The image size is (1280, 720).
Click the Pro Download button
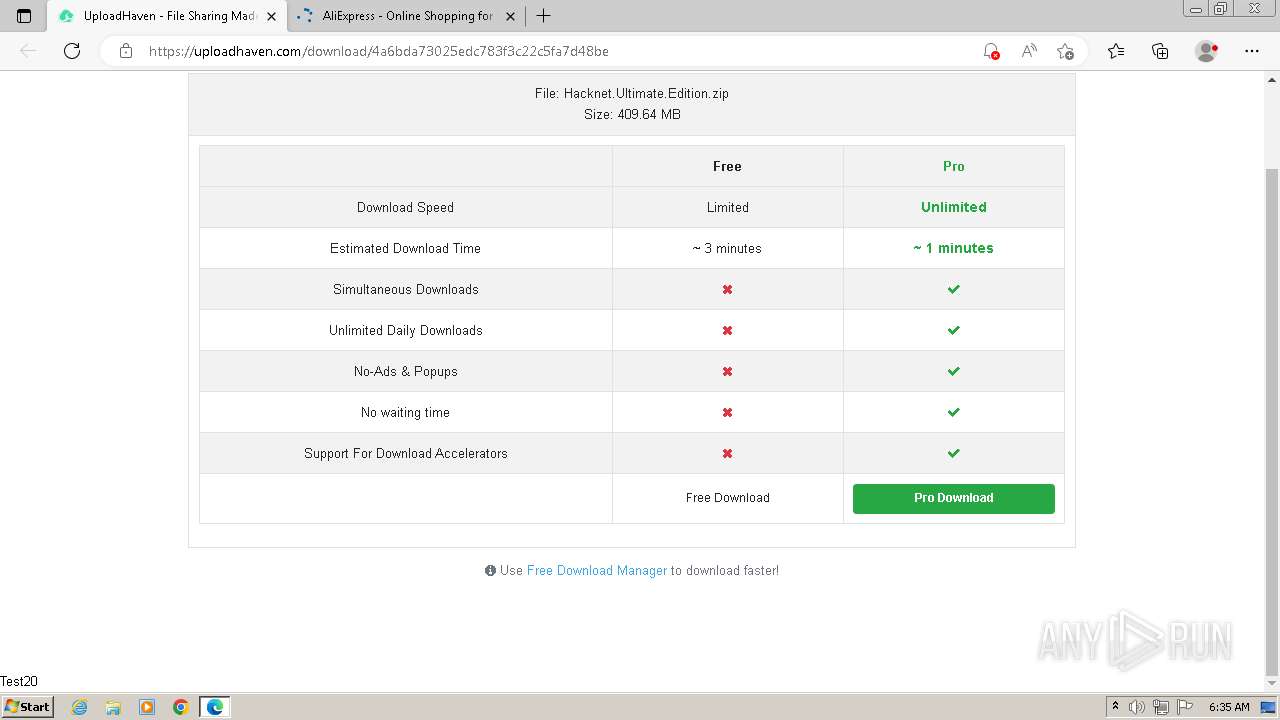(953, 498)
